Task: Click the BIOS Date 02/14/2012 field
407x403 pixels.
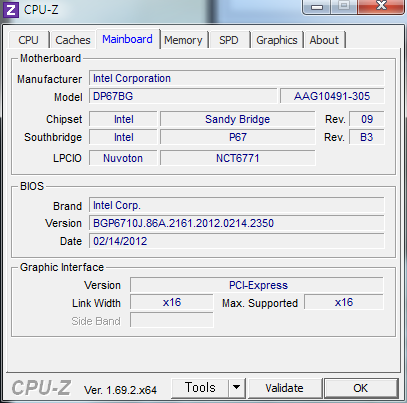Action: pos(236,241)
